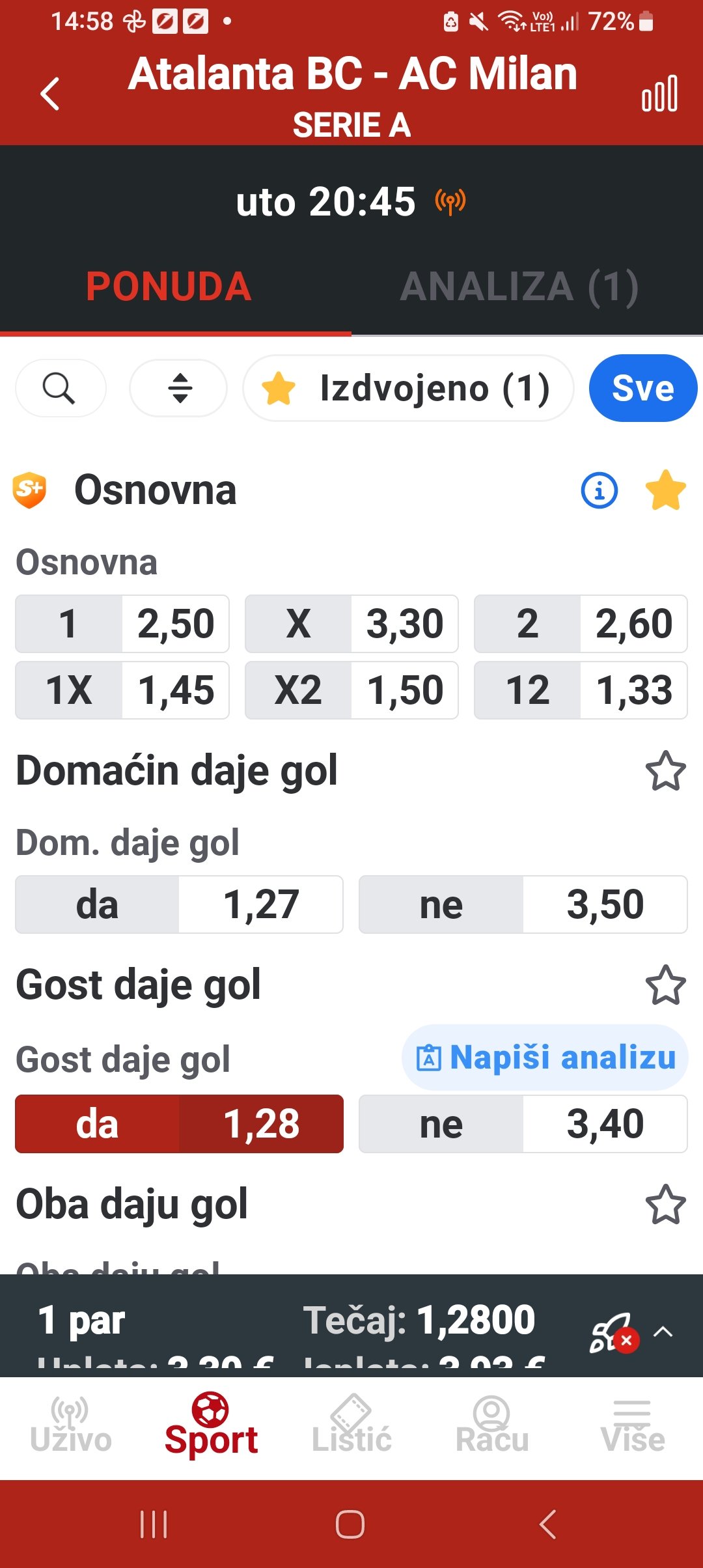The width and height of the screenshot is (703, 1568).
Task: Open the Listić bet slip tab
Action: [351, 1426]
